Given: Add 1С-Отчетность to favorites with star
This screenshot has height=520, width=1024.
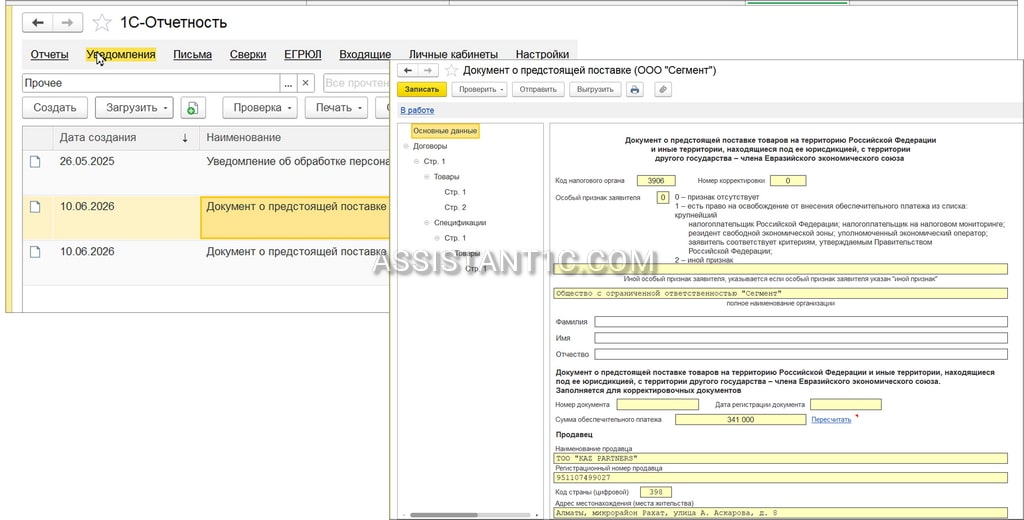Looking at the screenshot, I should (x=102, y=23).
